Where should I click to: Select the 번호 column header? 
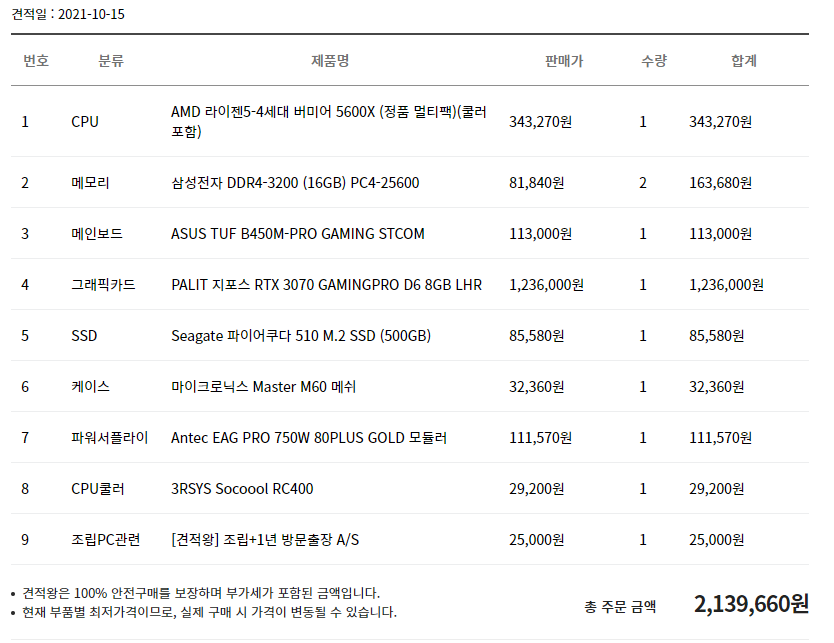coord(36,61)
